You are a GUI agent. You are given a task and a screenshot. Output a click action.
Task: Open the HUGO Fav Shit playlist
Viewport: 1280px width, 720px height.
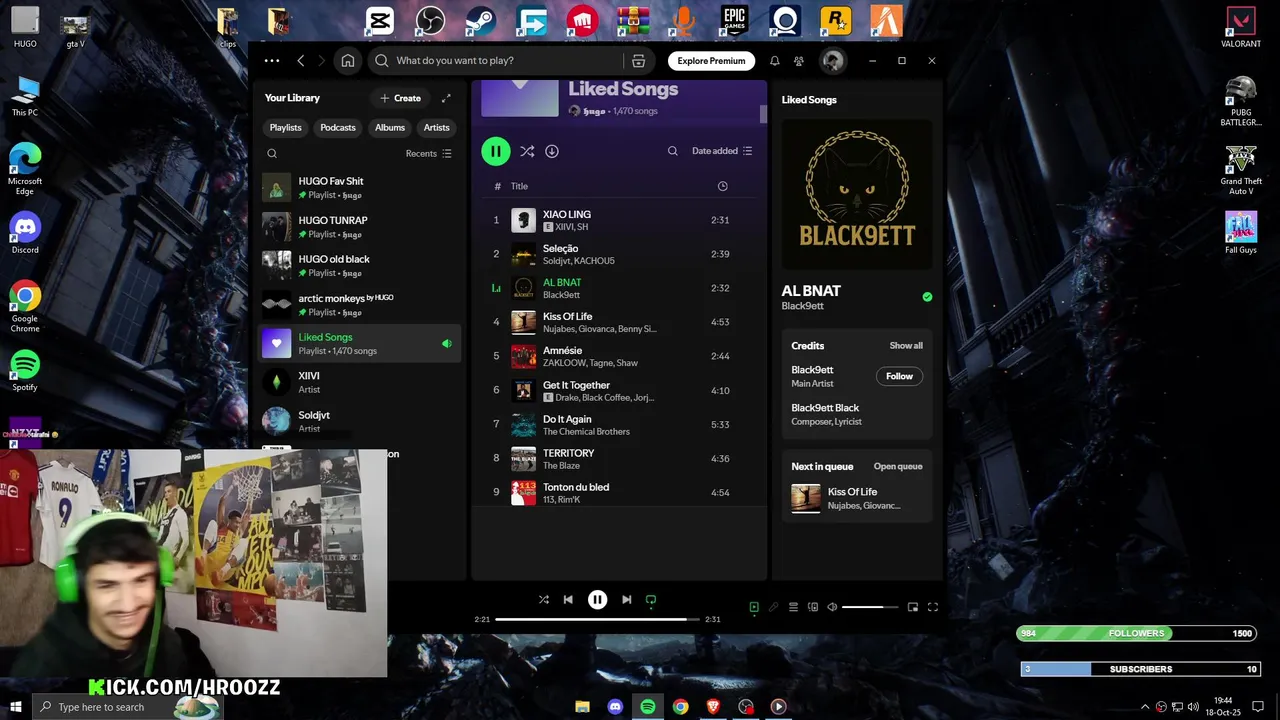pos(360,188)
